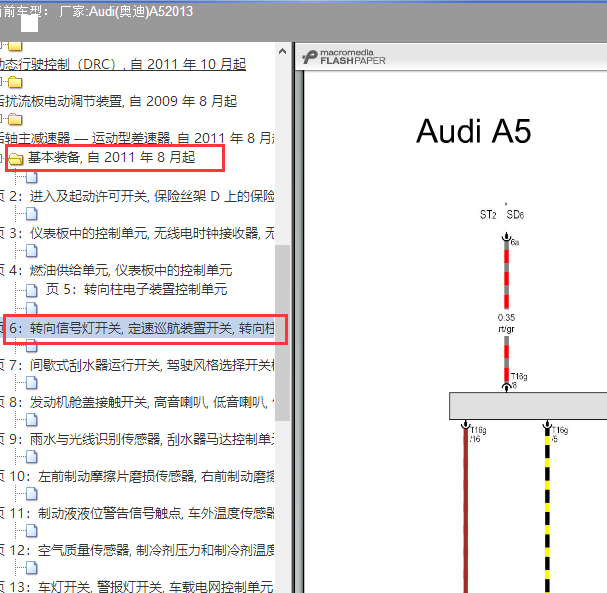The width and height of the screenshot is (607, 593).
Task: Open 页 8: 发动机舱盖接触开关 page
Action: (x=137, y=402)
